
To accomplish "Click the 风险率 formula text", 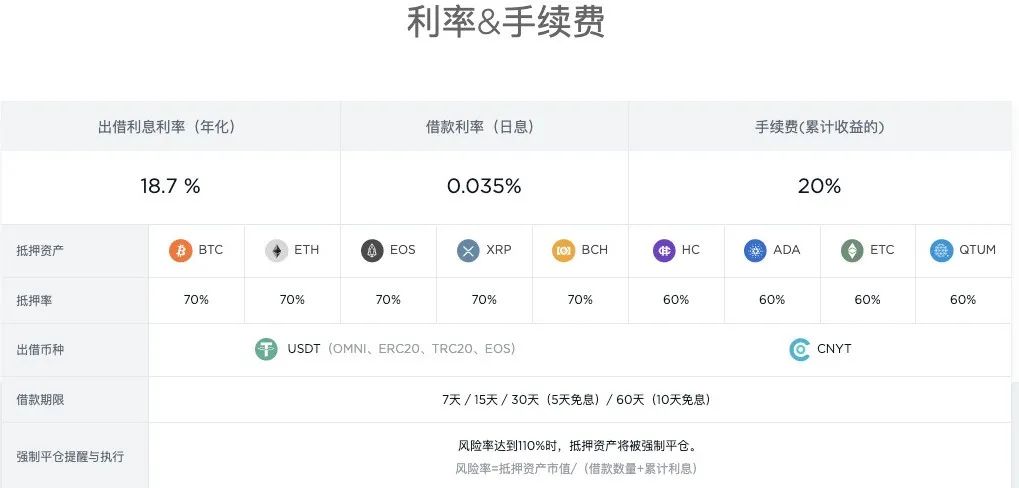I will pyautogui.click(x=576, y=468).
